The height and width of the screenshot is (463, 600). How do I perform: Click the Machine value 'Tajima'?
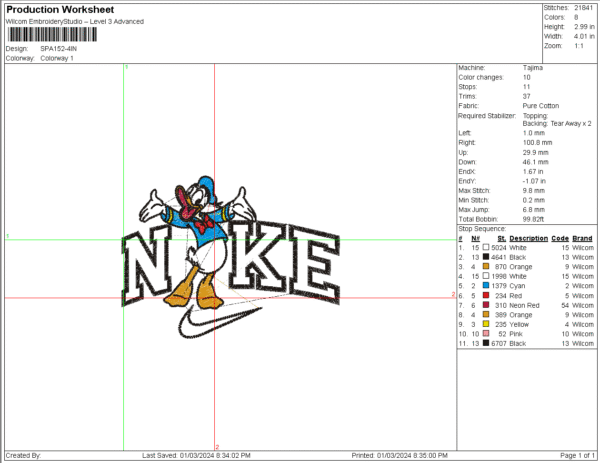click(533, 68)
